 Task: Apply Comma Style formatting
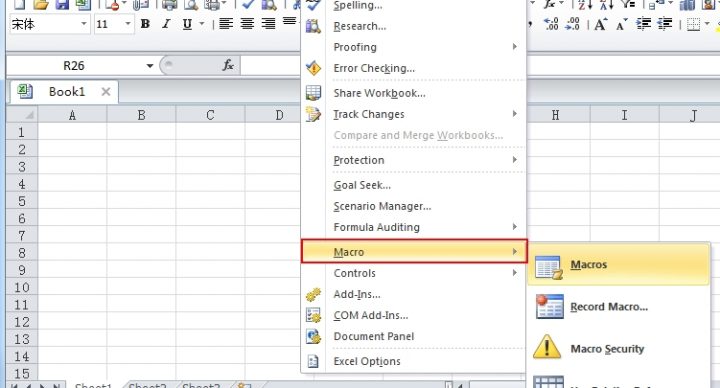click(x=529, y=24)
